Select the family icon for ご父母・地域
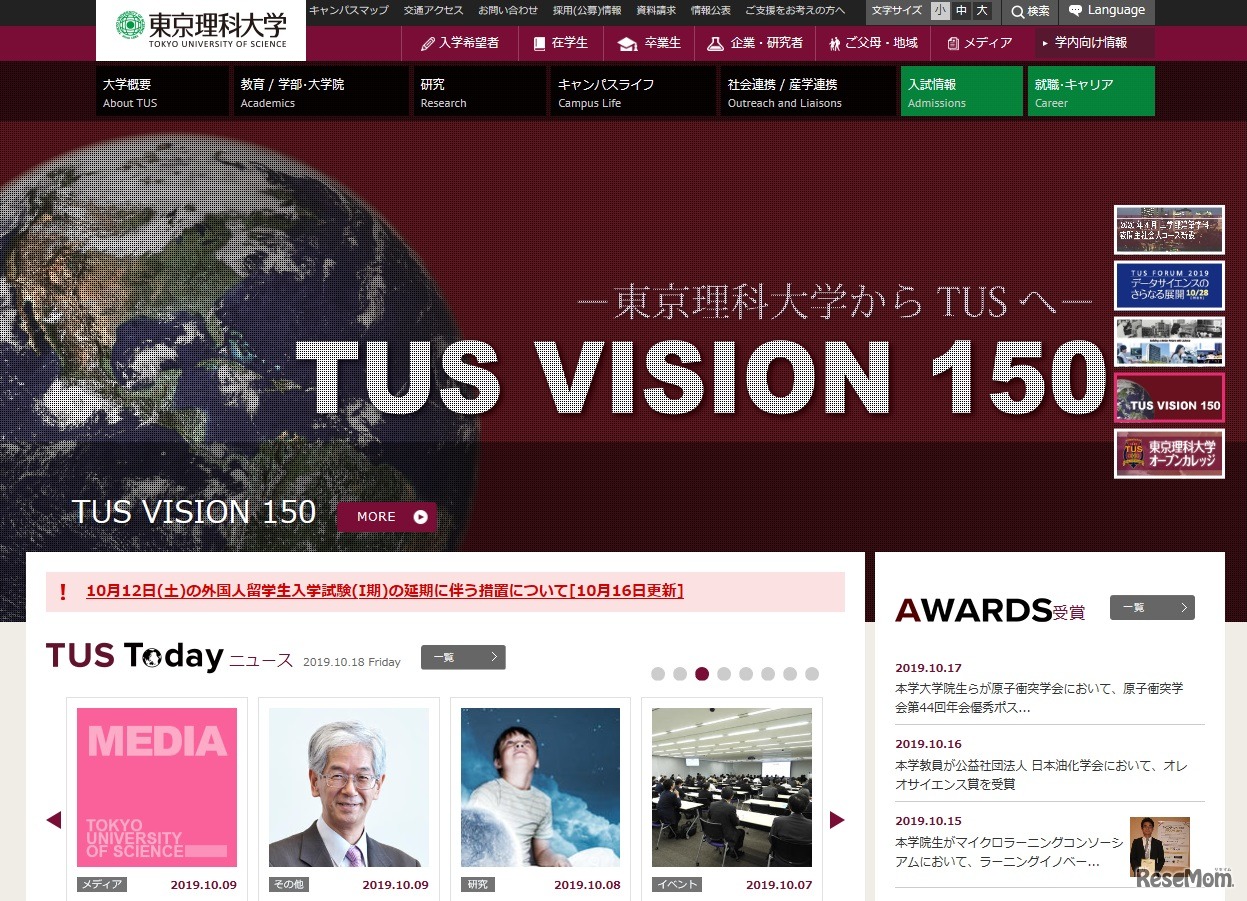Screen dimensions: 1247x901 [834, 44]
